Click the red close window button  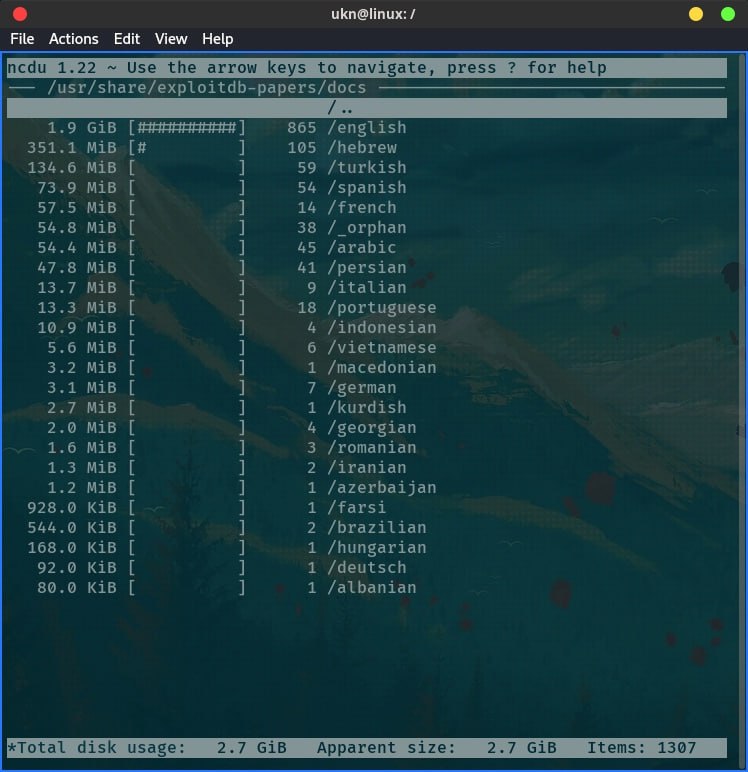point(20,14)
